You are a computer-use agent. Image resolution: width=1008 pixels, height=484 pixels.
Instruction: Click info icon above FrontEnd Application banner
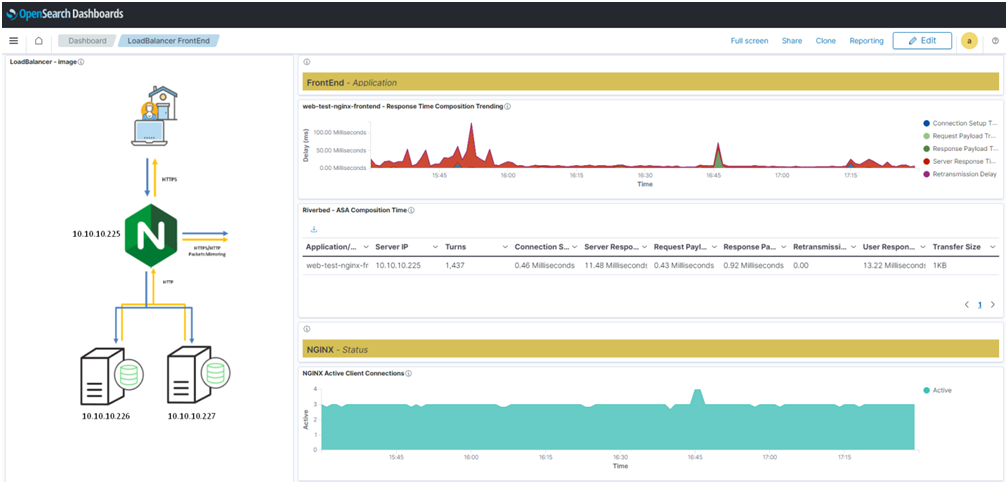[307, 62]
